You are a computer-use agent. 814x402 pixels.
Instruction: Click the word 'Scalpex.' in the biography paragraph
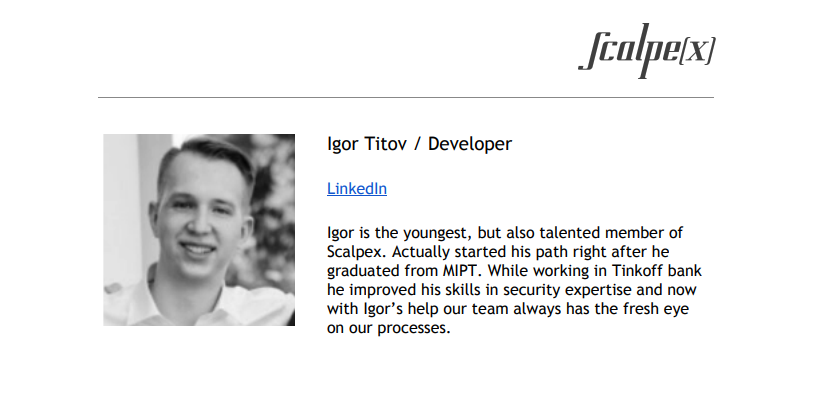[x=357, y=252]
